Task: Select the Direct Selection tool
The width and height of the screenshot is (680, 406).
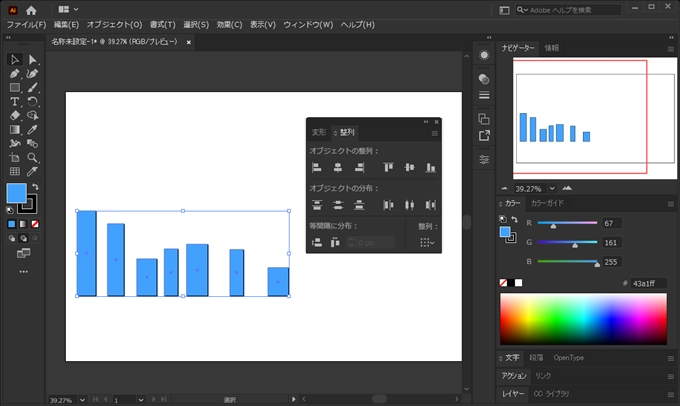Action: [33, 59]
